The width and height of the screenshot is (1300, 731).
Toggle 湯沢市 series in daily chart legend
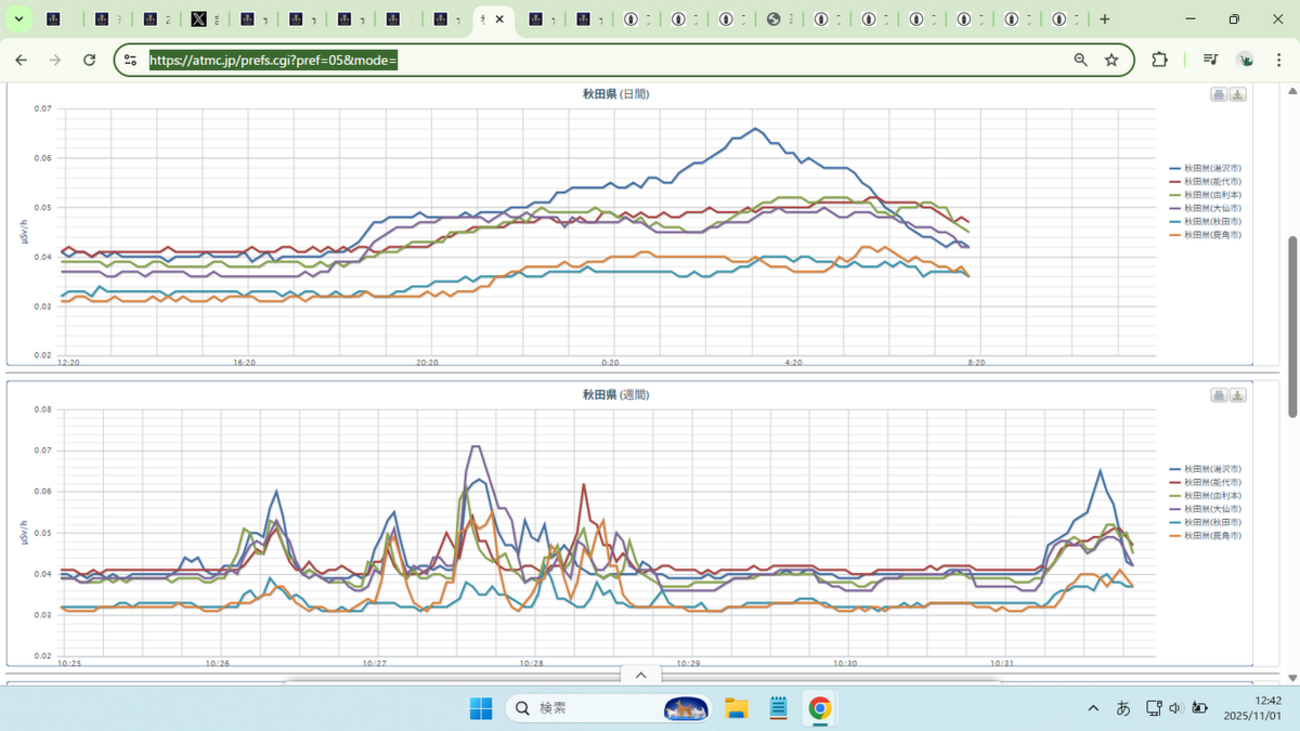[x=1212, y=168]
